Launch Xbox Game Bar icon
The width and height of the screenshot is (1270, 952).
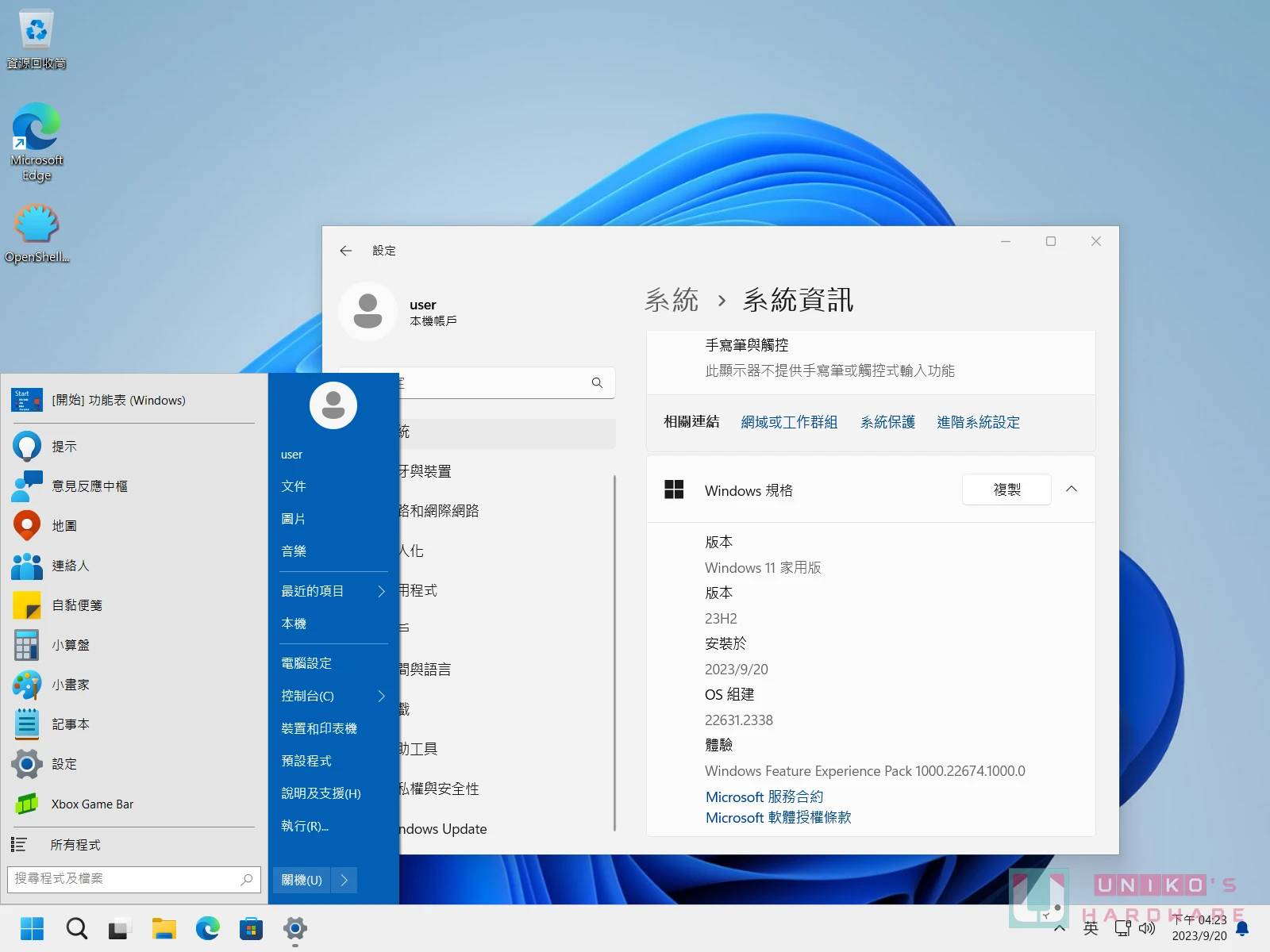pos(27,804)
